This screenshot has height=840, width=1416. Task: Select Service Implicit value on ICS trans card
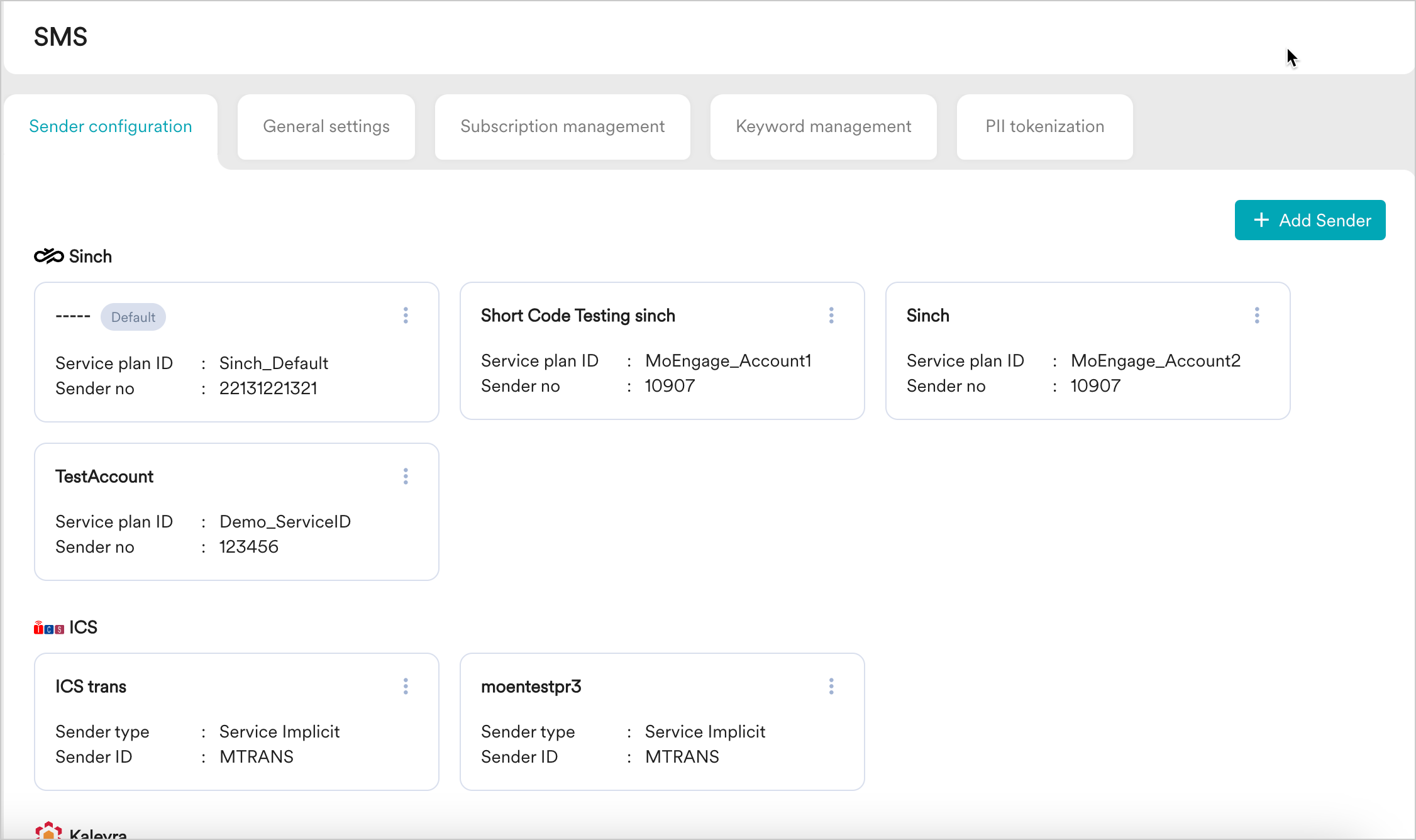[279, 732]
